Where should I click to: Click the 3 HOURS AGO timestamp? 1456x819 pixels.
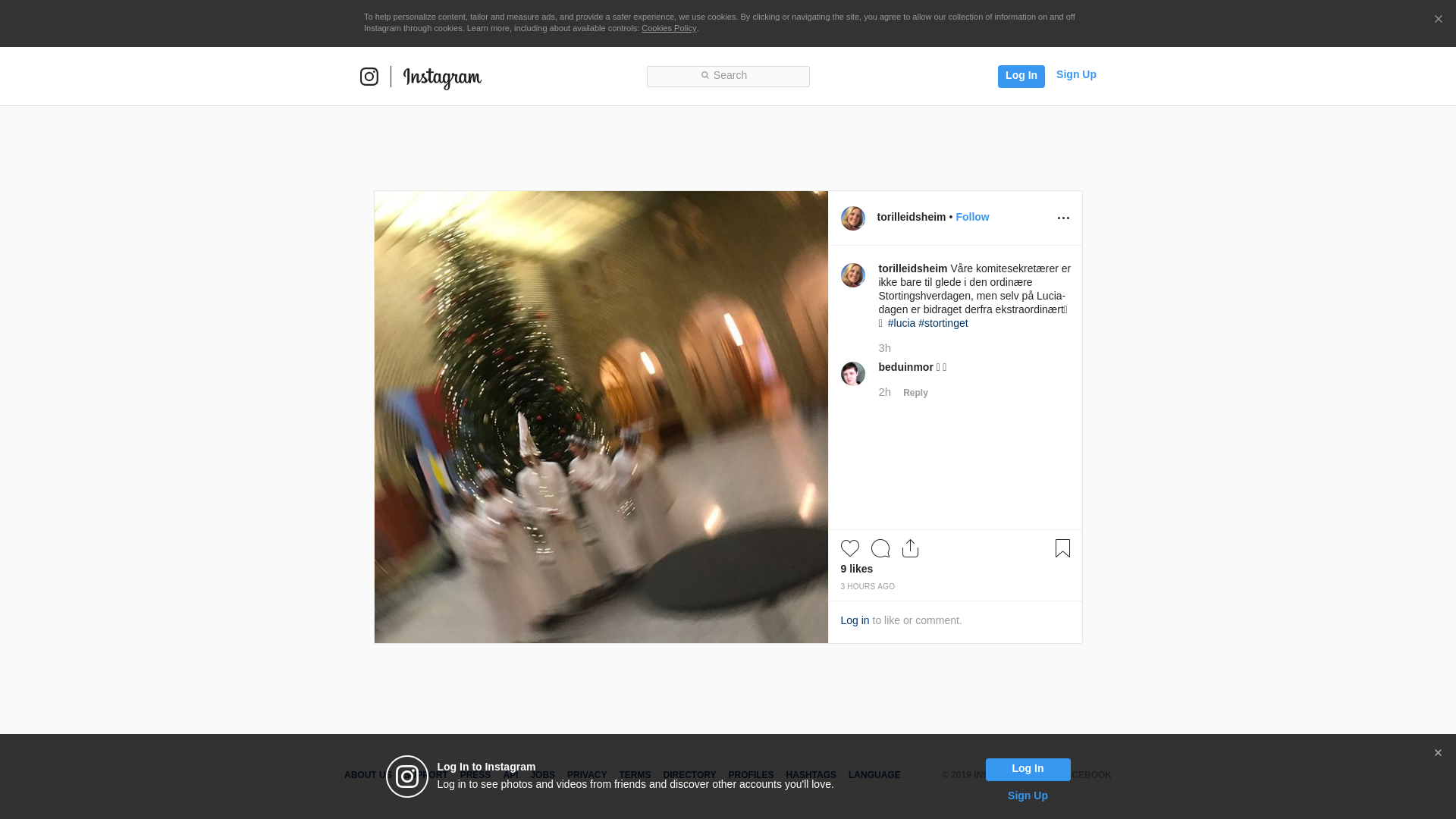[868, 587]
